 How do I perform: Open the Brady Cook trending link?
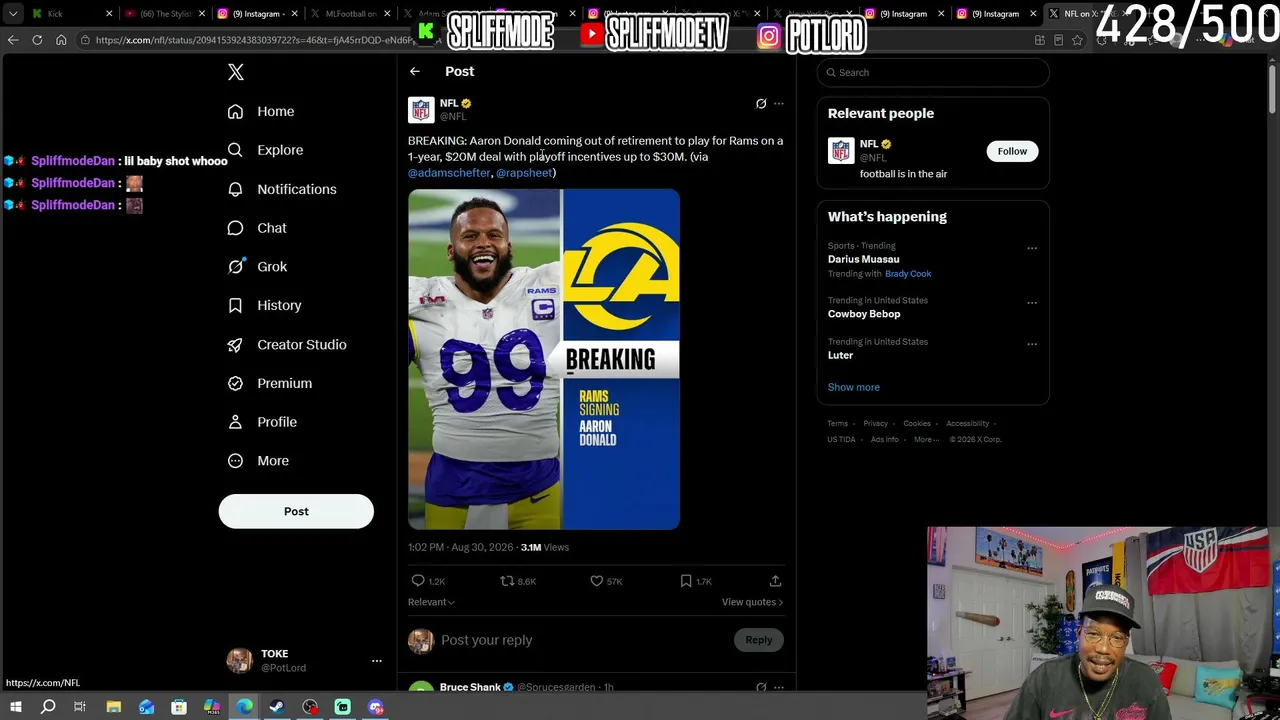908,274
